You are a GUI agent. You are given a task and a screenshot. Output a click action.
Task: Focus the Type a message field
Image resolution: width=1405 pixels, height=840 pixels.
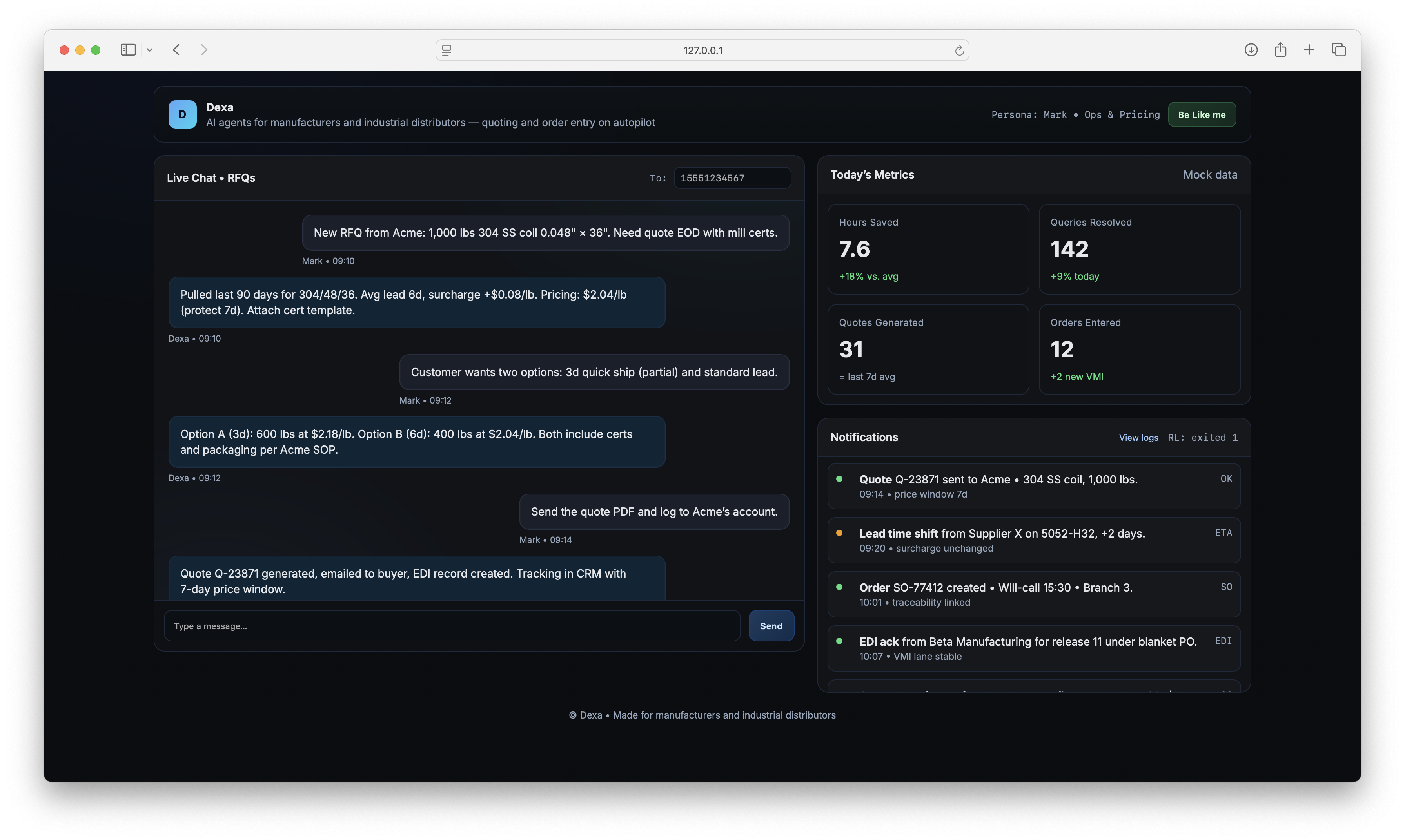[452, 625]
